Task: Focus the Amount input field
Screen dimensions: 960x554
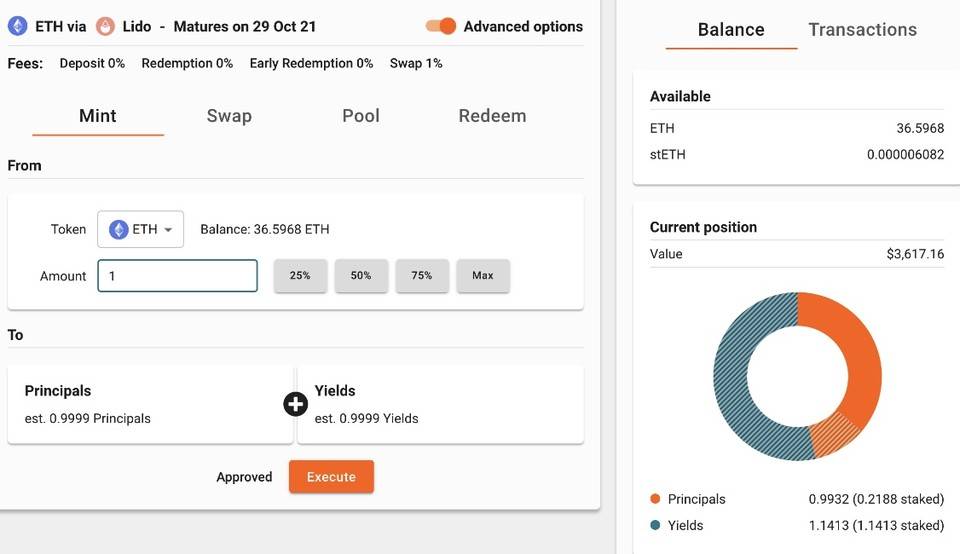Action: pyautogui.click(x=178, y=276)
